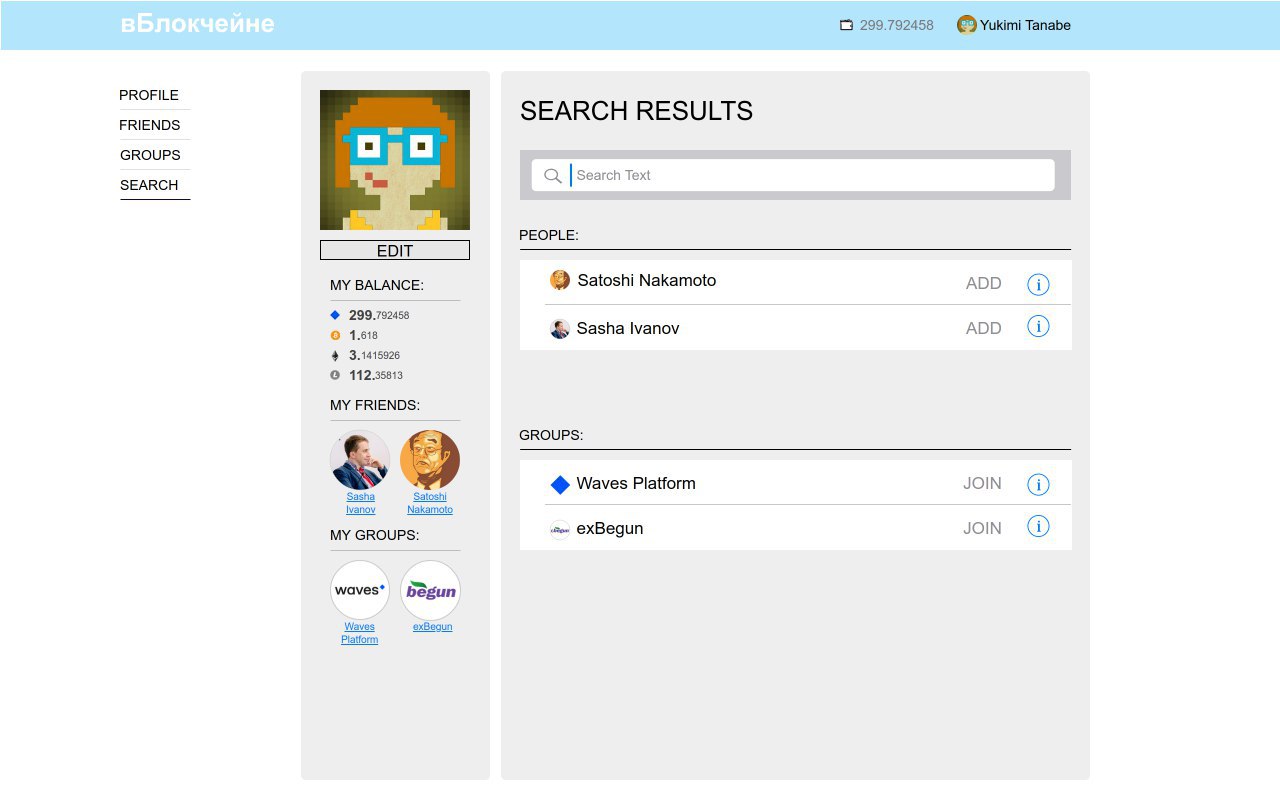Open info icon for exBegun
The width and height of the screenshot is (1280, 800).
coord(1038,527)
